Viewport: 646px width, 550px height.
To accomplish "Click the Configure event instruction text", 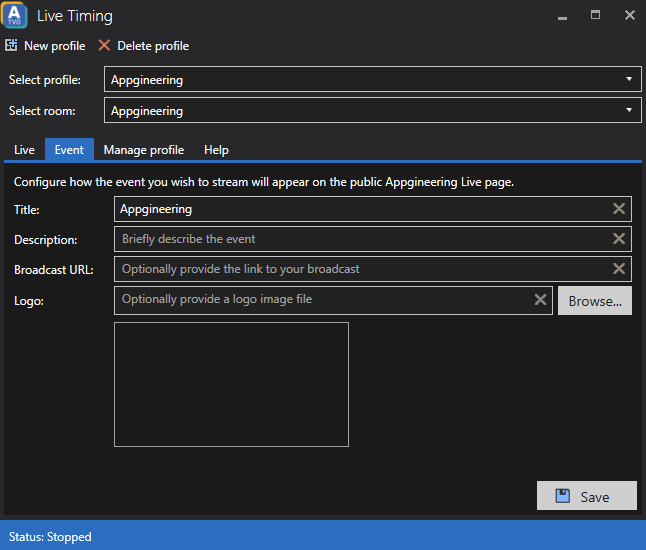I will [x=264, y=182].
